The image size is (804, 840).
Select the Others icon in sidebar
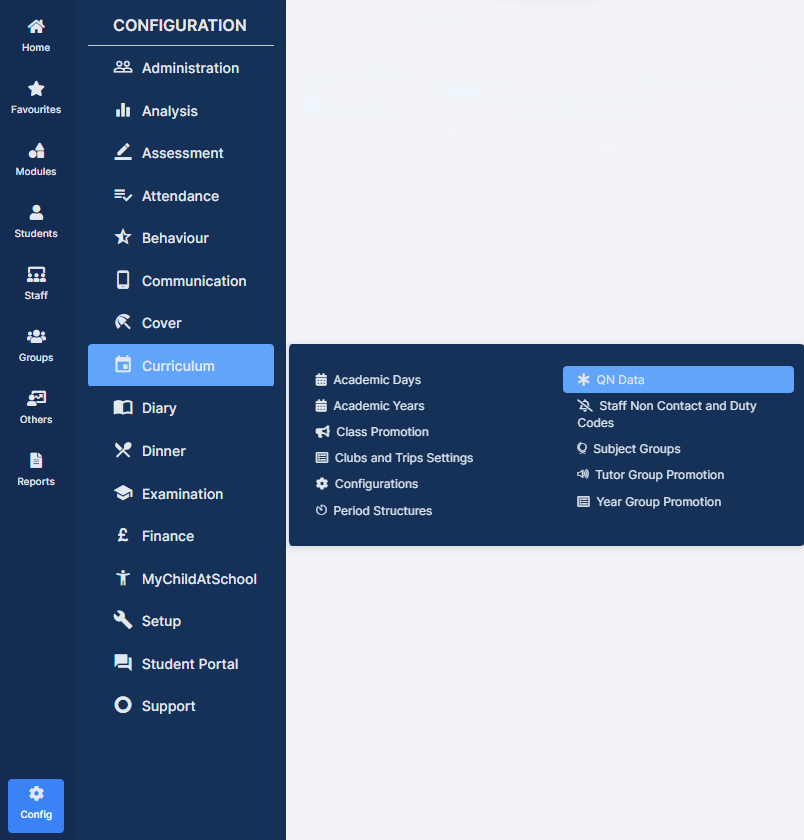point(36,399)
